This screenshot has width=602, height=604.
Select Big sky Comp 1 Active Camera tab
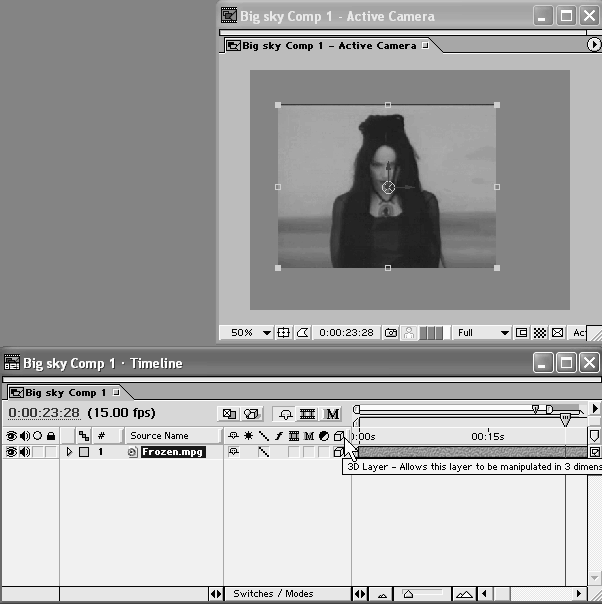(x=327, y=45)
